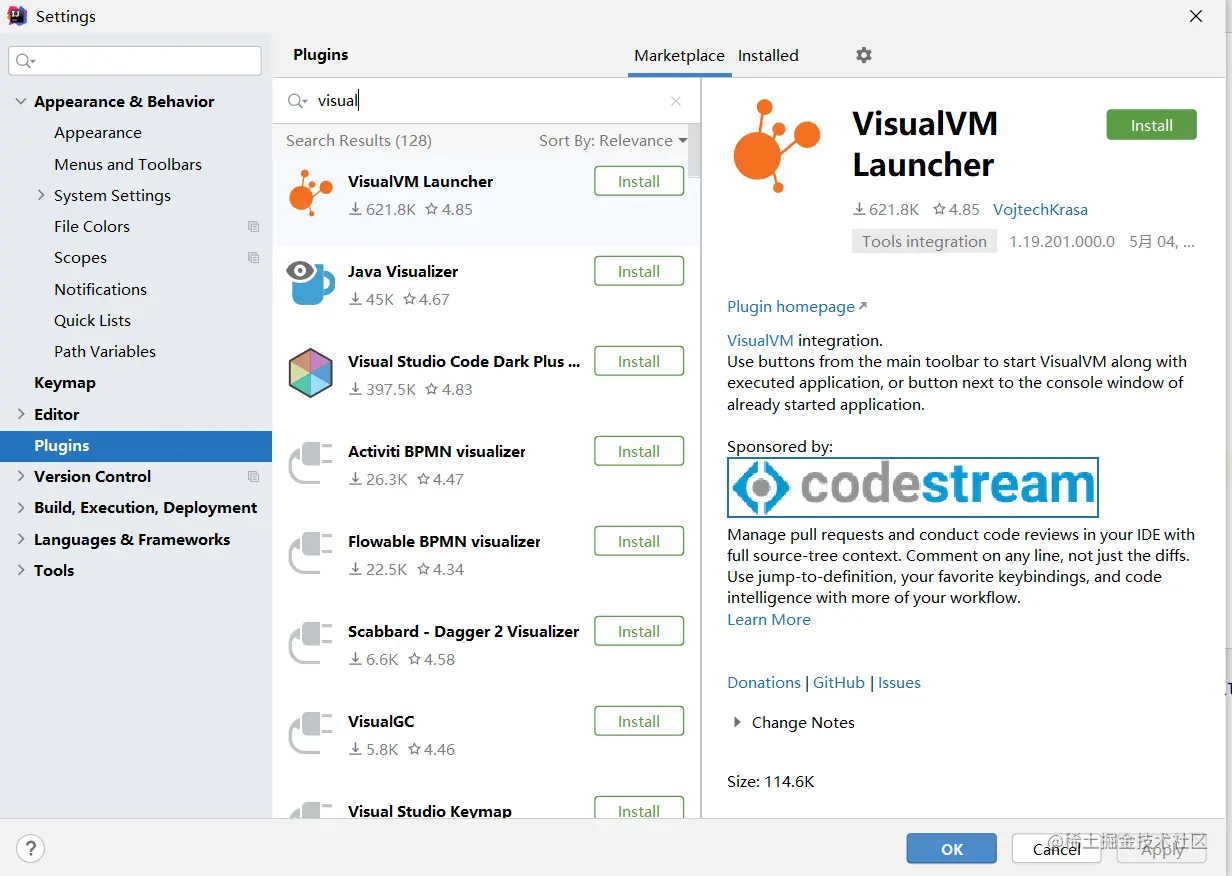This screenshot has width=1232, height=876.
Task: Click OK to confirm settings
Action: coord(952,849)
